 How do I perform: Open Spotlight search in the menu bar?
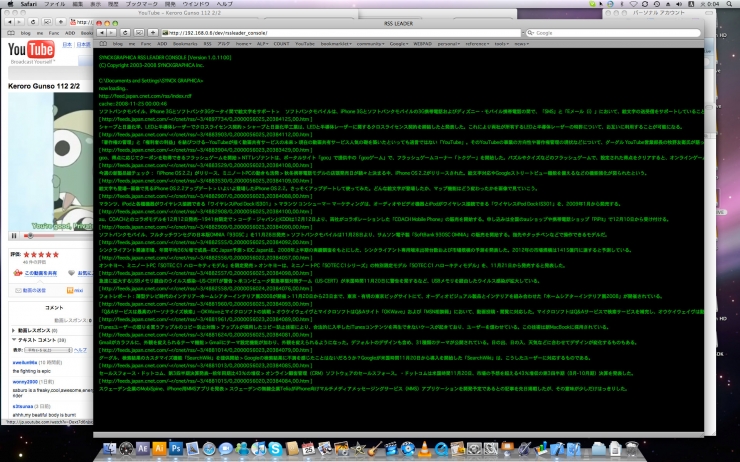729,4
